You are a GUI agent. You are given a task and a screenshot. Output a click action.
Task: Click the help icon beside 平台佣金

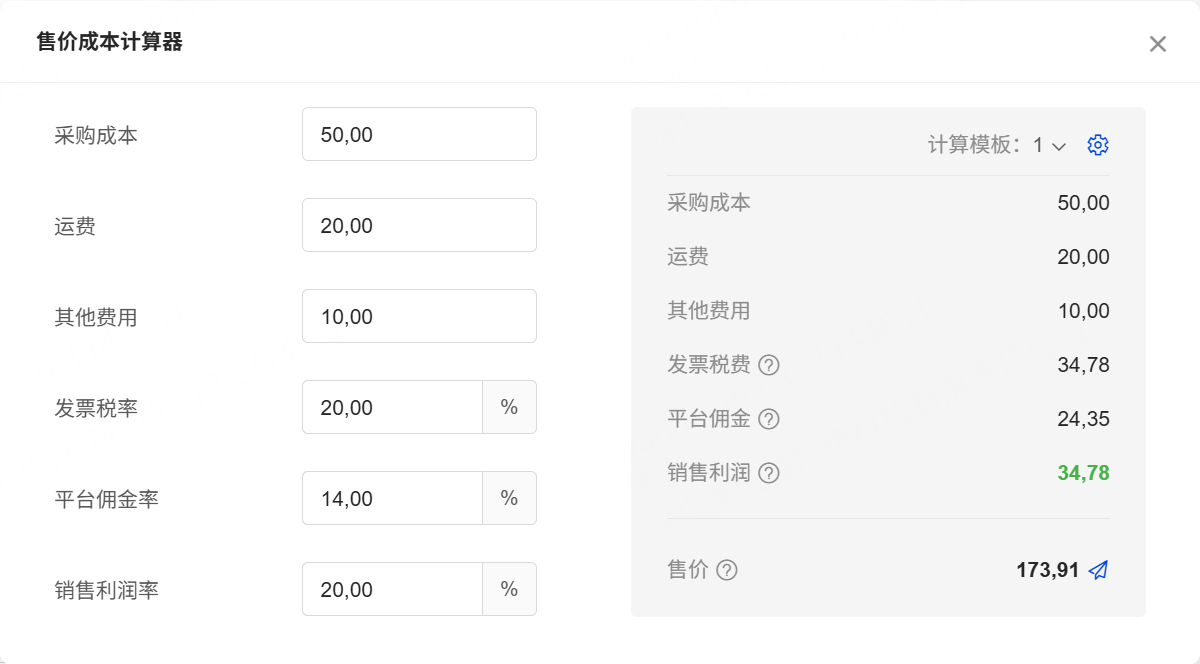[769, 419]
